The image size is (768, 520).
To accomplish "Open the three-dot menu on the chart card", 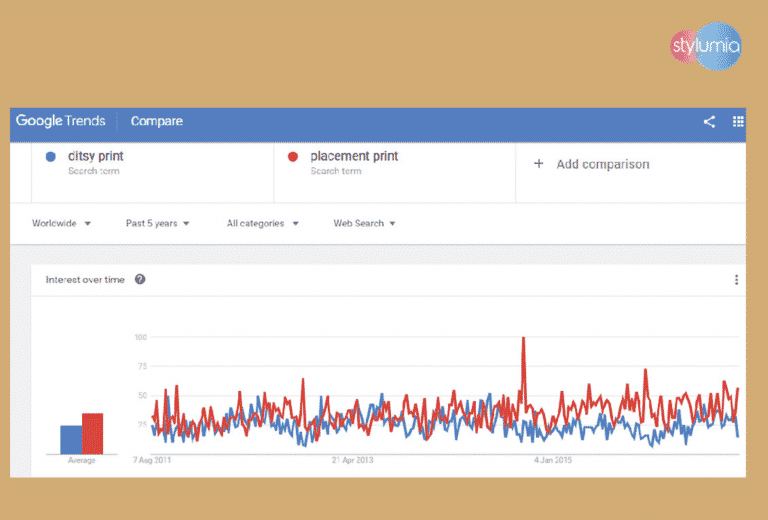I will 736,280.
